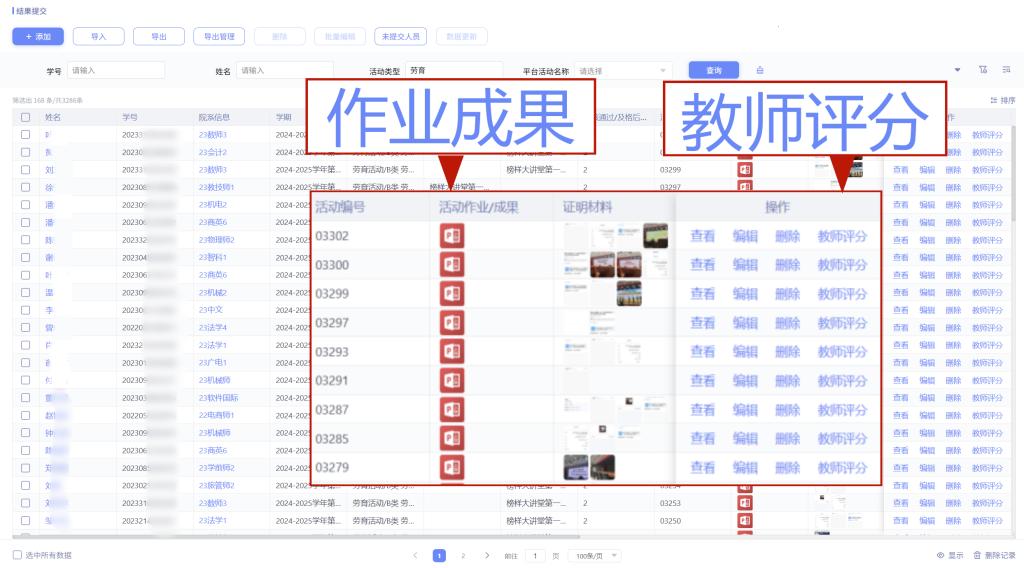Click 教师评分 link in row 03250
1024x568 pixels.
click(x=986, y=521)
